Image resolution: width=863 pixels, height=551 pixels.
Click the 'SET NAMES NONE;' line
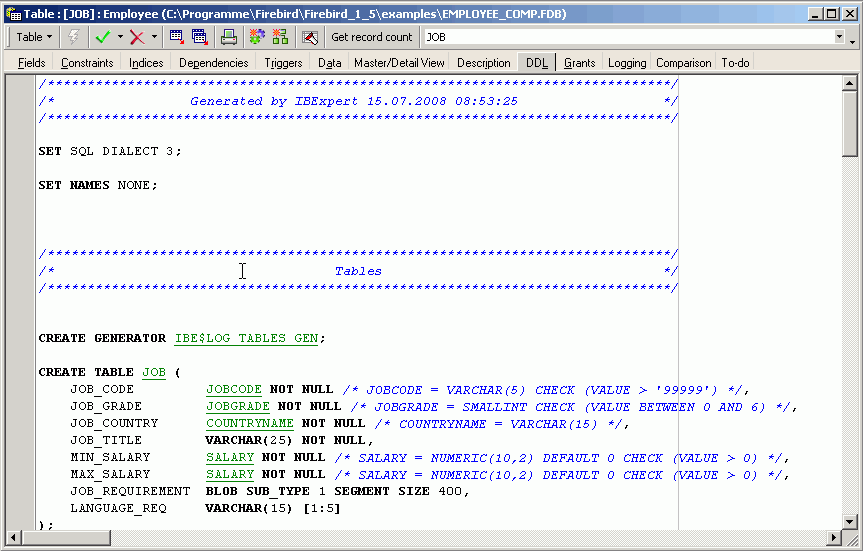[x=98, y=185]
